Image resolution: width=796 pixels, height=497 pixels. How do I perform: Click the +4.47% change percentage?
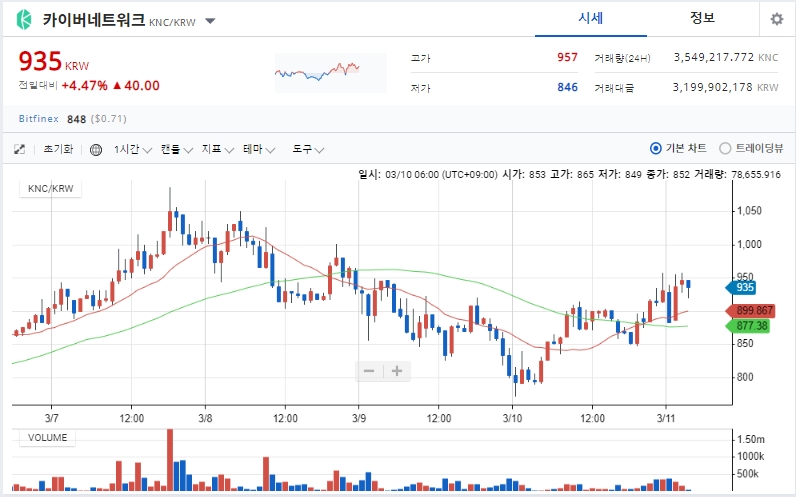(x=84, y=85)
